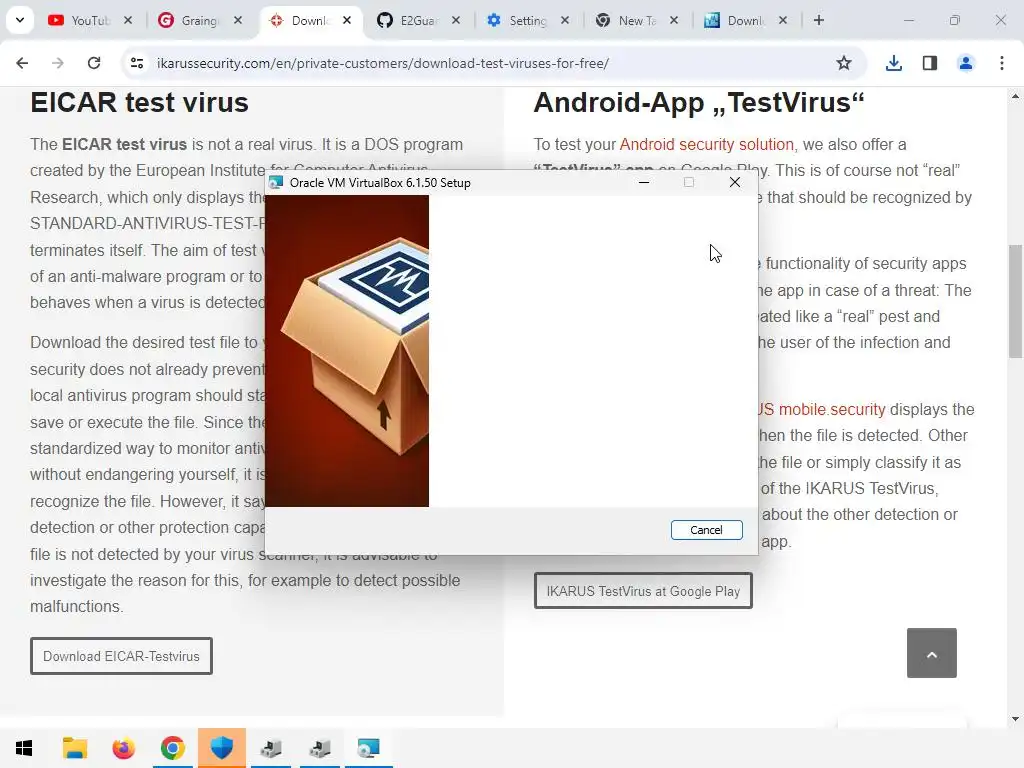Click the VirtualBox box artwork image
Screen dimensions: 1024x768
347,351
